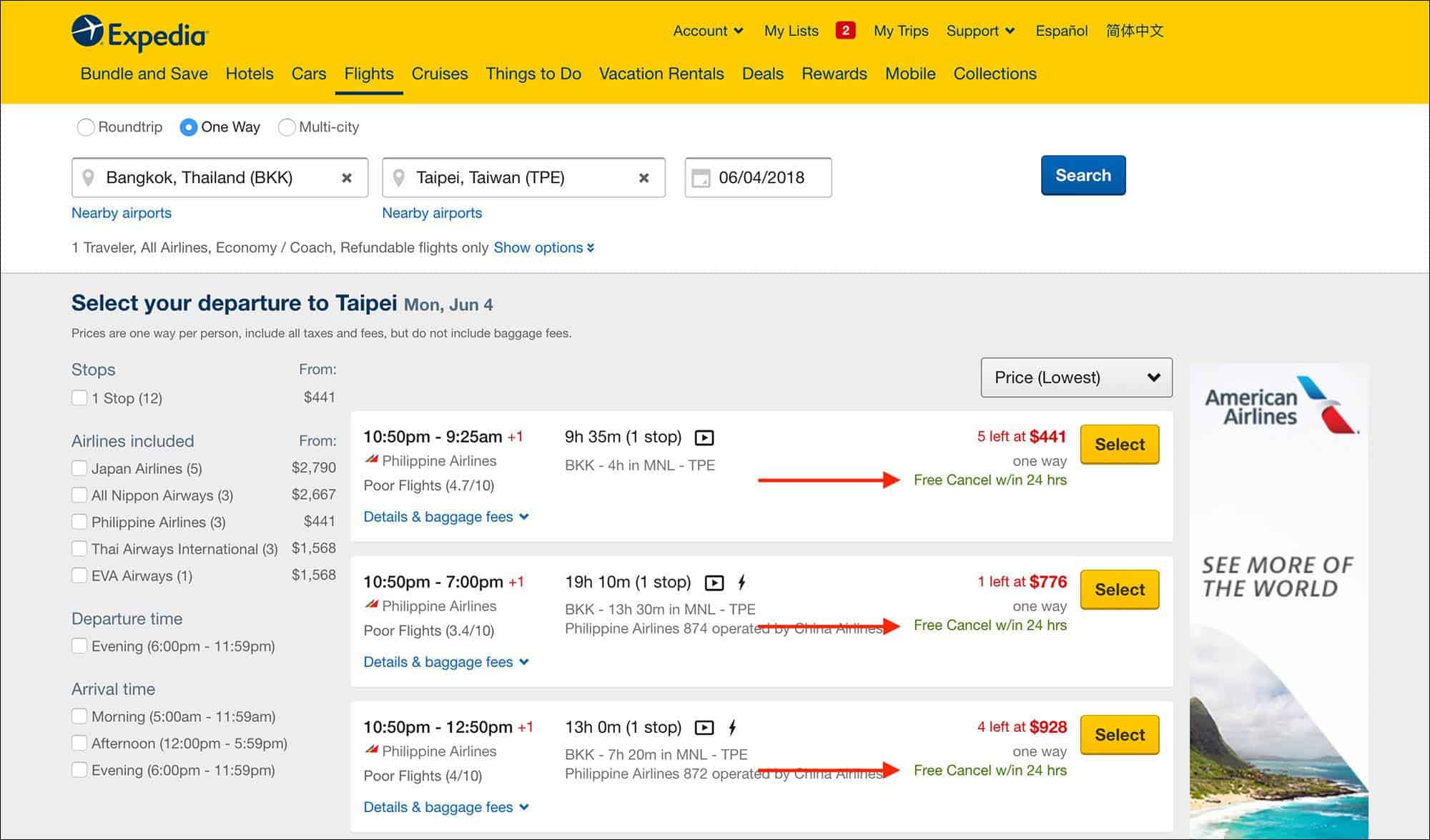This screenshot has width=1430, height=840.
Task: Check Arrival time Afternoon filter
Action: 79,743
